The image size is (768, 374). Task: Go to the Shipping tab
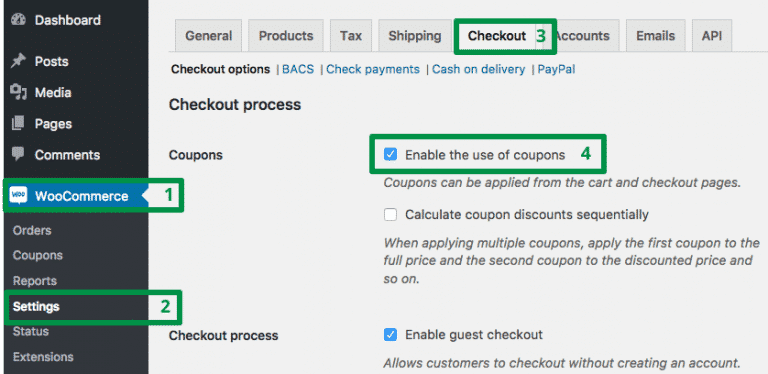coord(414,36)
